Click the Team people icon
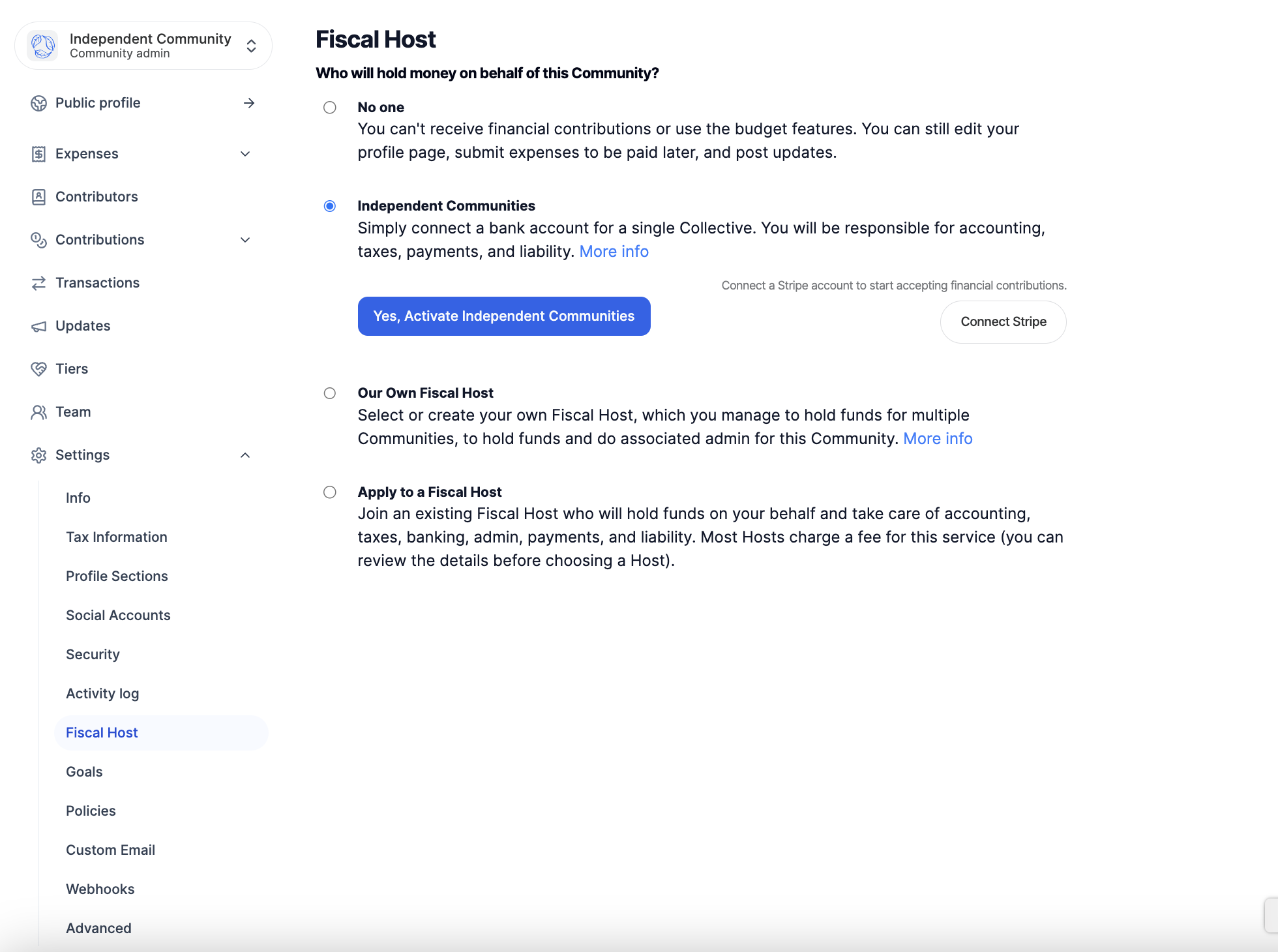Viewport: 1278px width, 952px height. 38,412
